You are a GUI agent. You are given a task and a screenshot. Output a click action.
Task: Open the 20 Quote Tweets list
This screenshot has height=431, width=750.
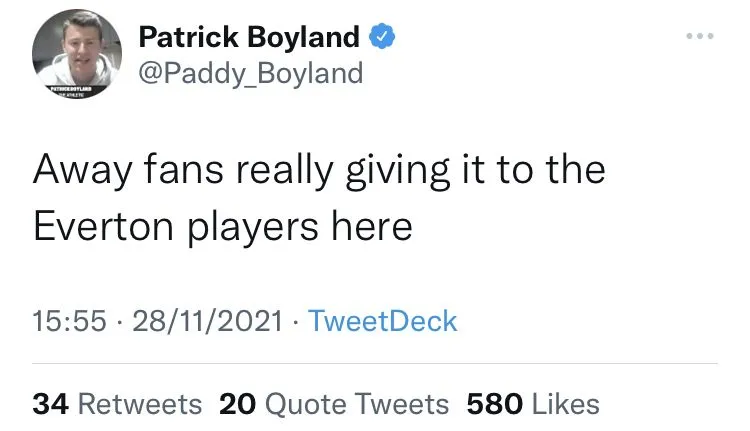coord(334,404)
